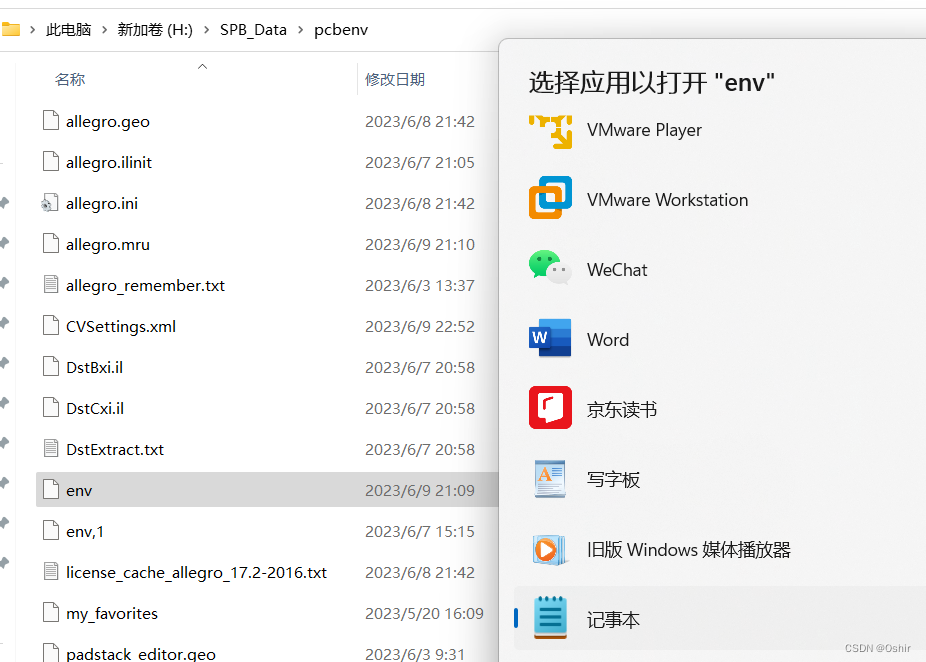Select the allegro_remember.txt file
Screen dimensions: 926x662
pyautogui.click(x=145, y=285)
